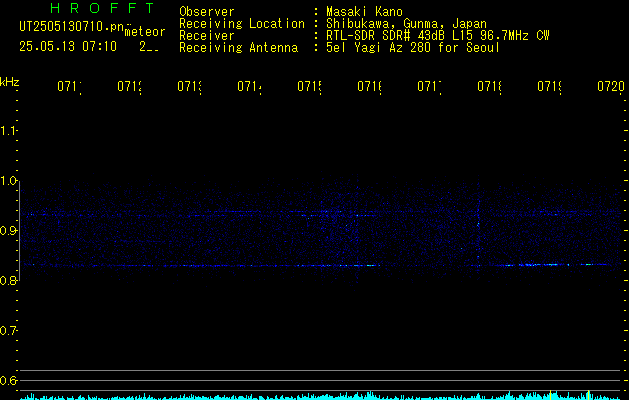The height and width of the screenshot is (400, 629).
Task: Click the RTL-SDR SDR# 43dB receiver details
Action: point(438,36)
